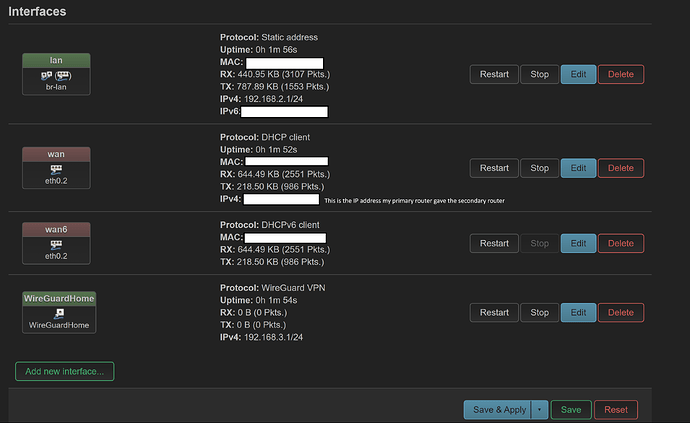Restart the wan6 DHCPv6 interface

pyautogui.click(x=494, y=243)
